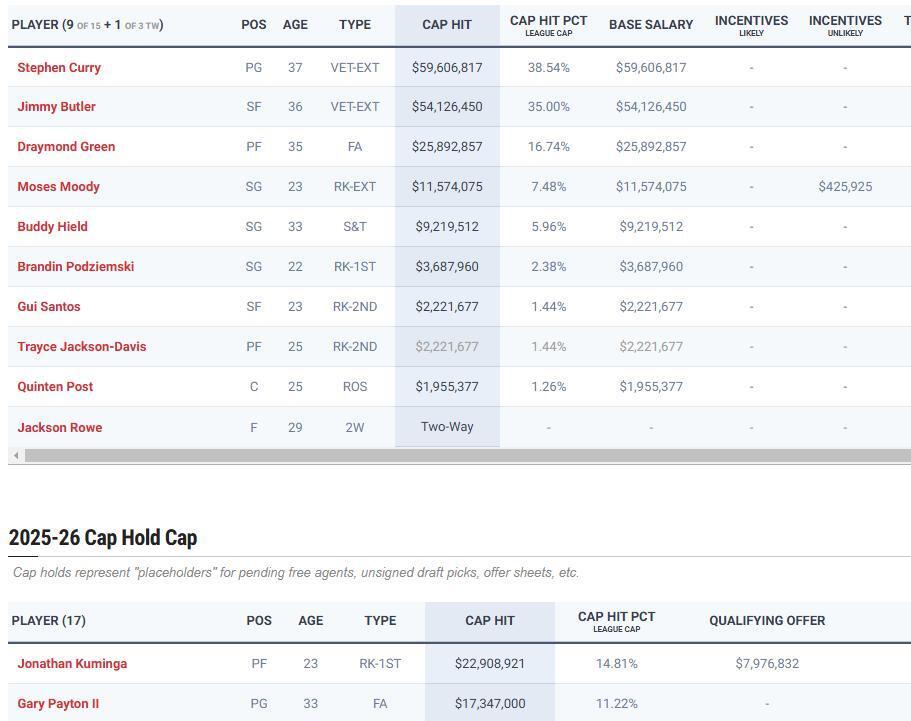911x721 pixels.
Task: Open Jimmy Butler's player page
Action: (56, 106)
